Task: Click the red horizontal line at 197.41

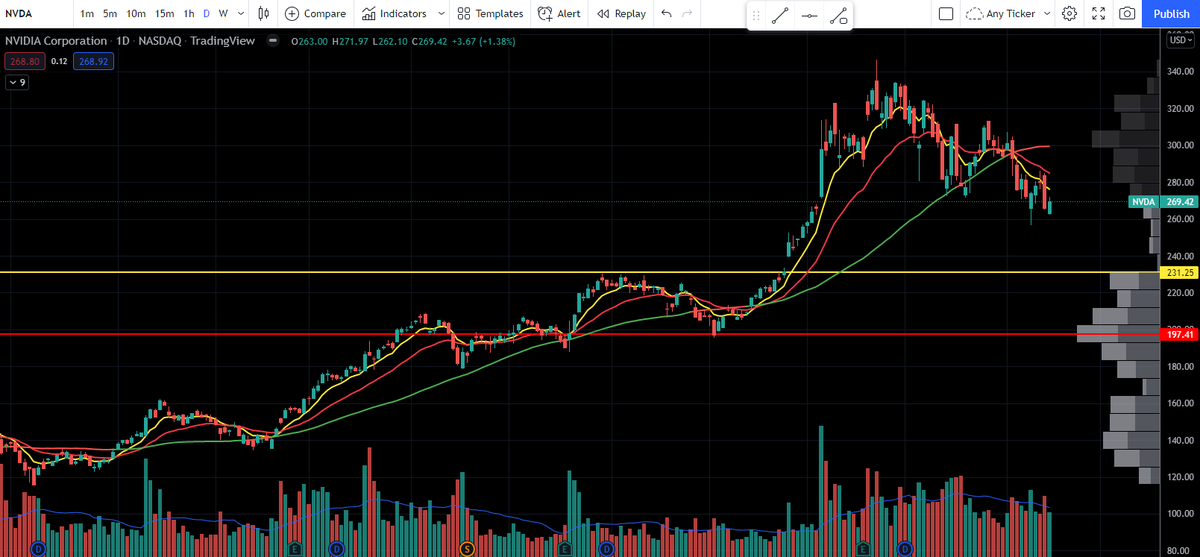Action: (580, 335)
